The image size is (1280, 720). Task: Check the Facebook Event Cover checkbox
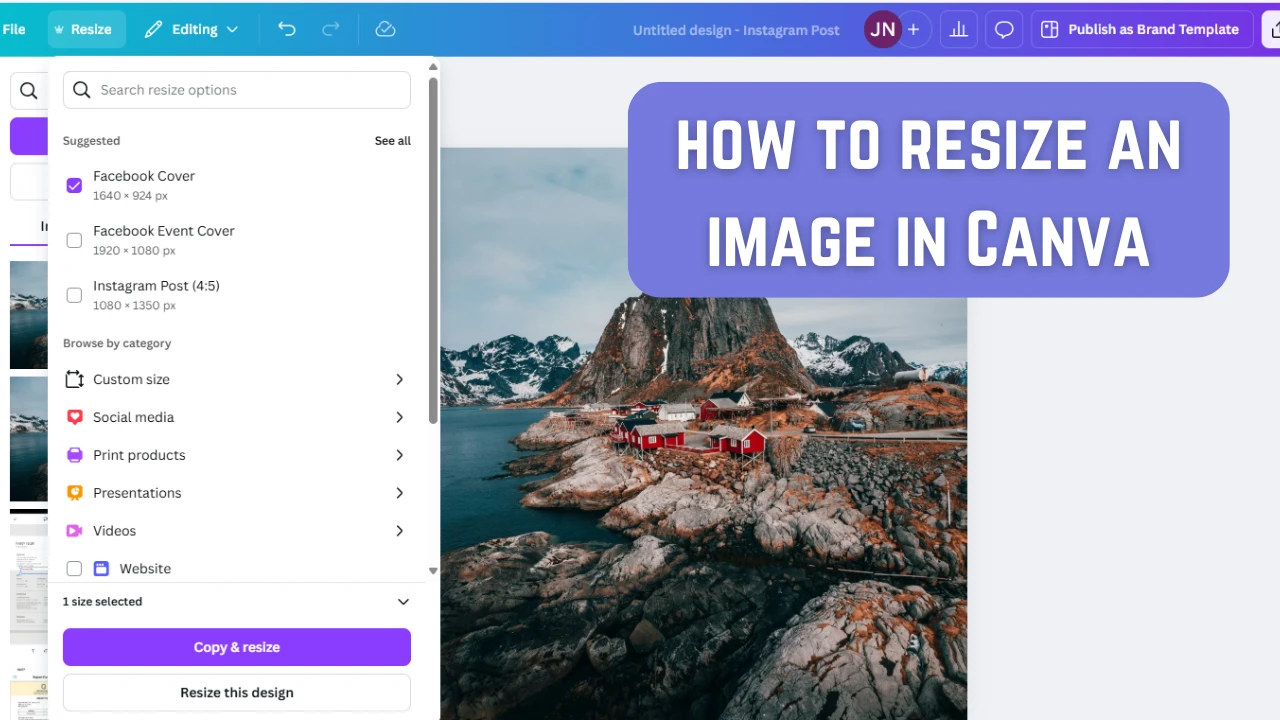[74, 240]
